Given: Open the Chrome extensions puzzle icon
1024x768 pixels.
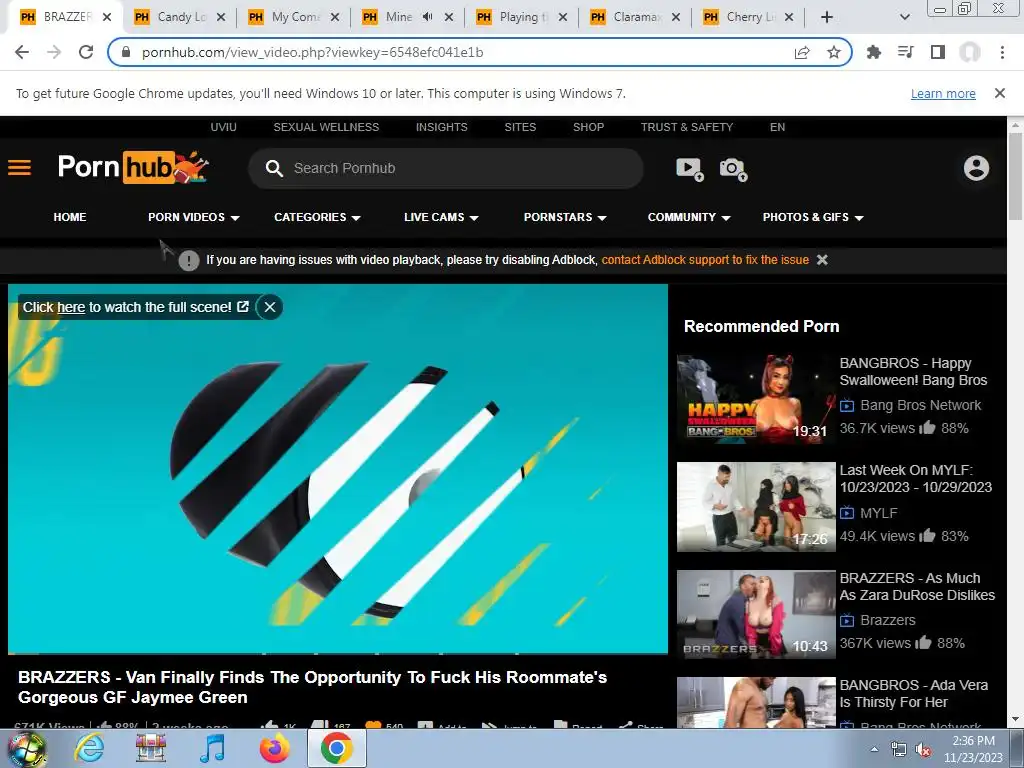Looking at the screenshot, I should point(873,52).
